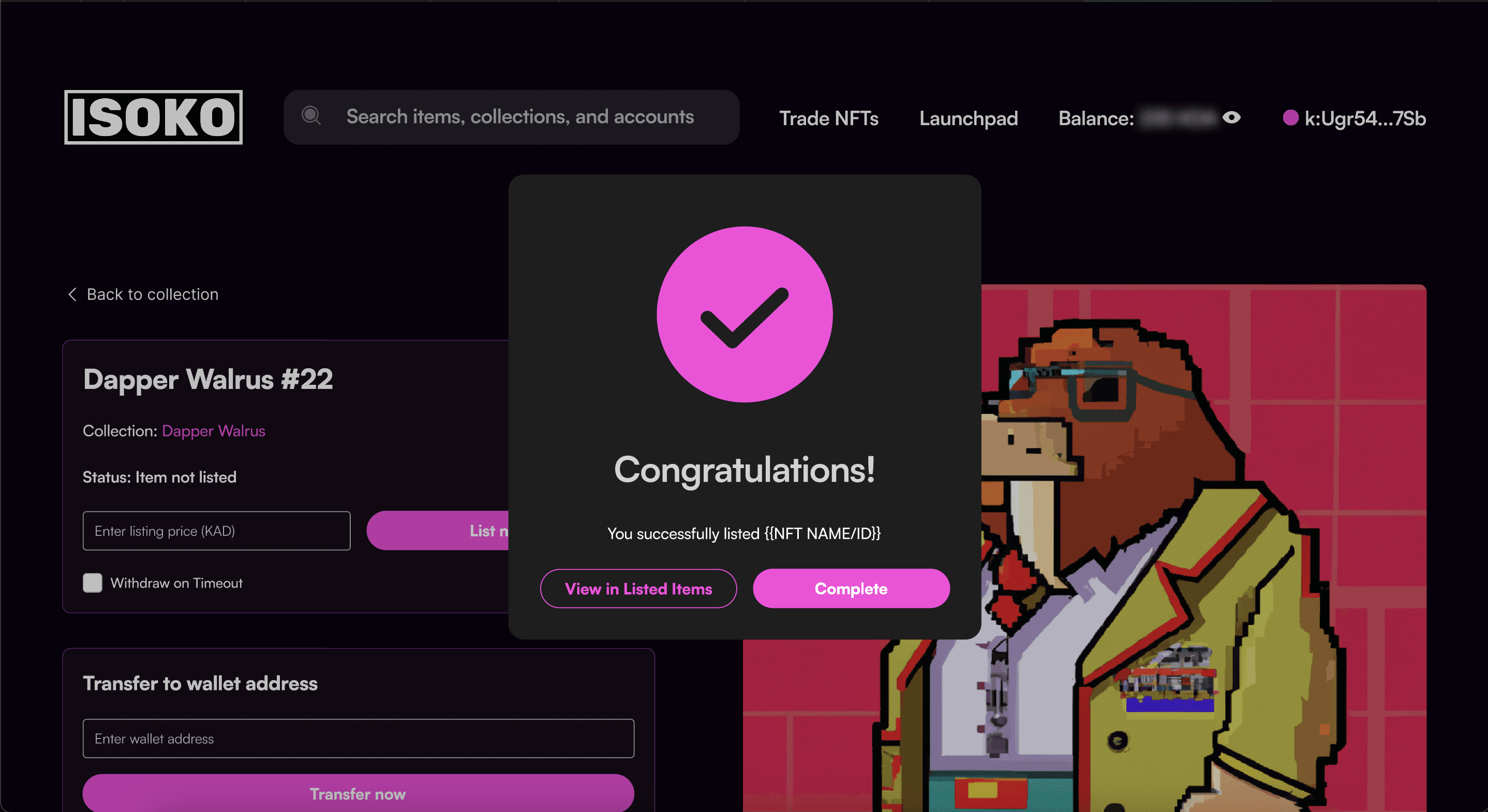Click the search magnifier icon
The width and height of the screenshot is (1488, 812).
coord(311,116)
